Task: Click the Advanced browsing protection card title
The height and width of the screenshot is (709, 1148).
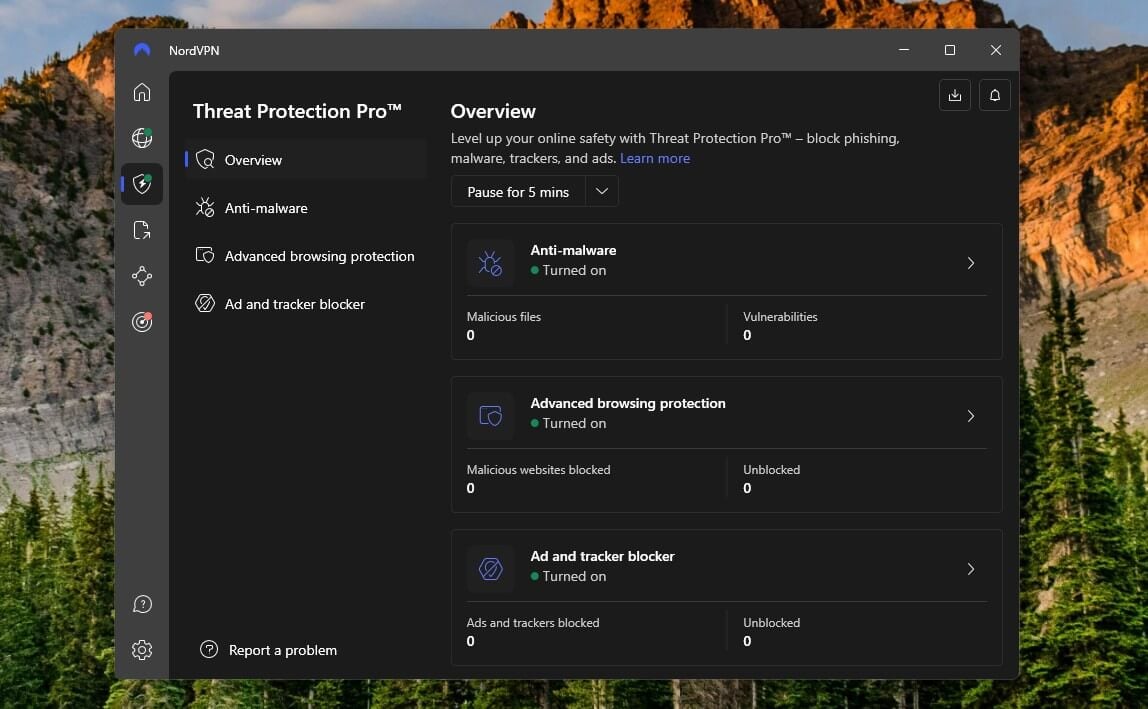Action: click(627, 404)
